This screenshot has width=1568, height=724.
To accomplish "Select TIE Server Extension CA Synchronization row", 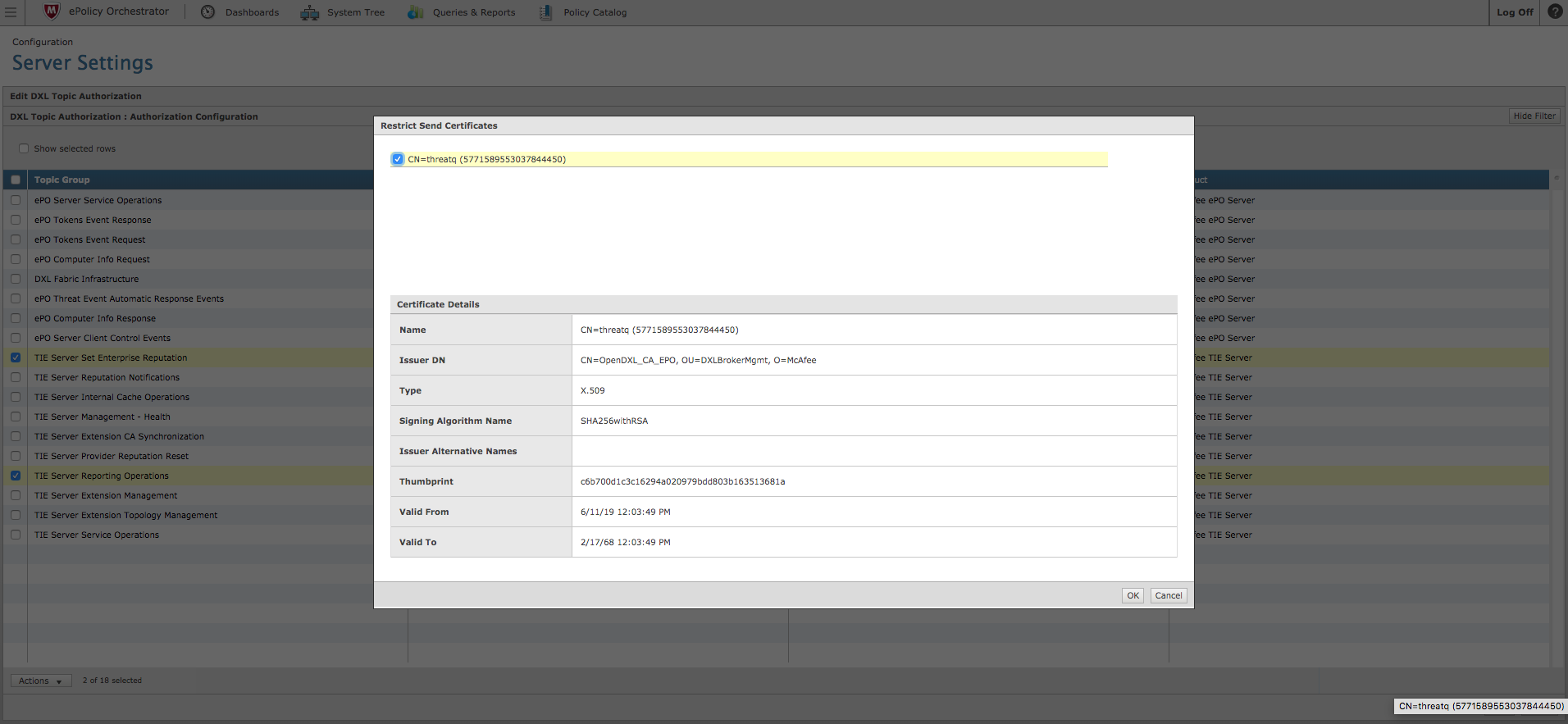I will tap(119, 436).
